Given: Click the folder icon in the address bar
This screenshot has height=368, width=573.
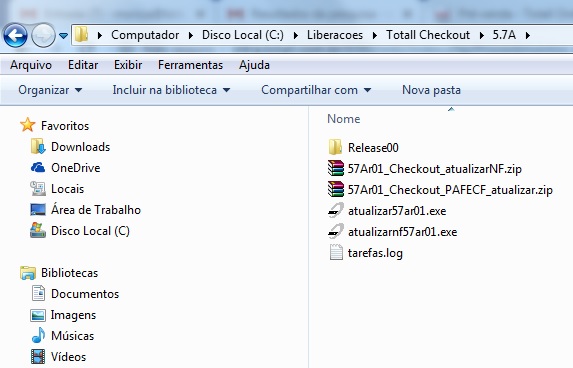Looking at the screenshot, I should [x=81, y=35].
